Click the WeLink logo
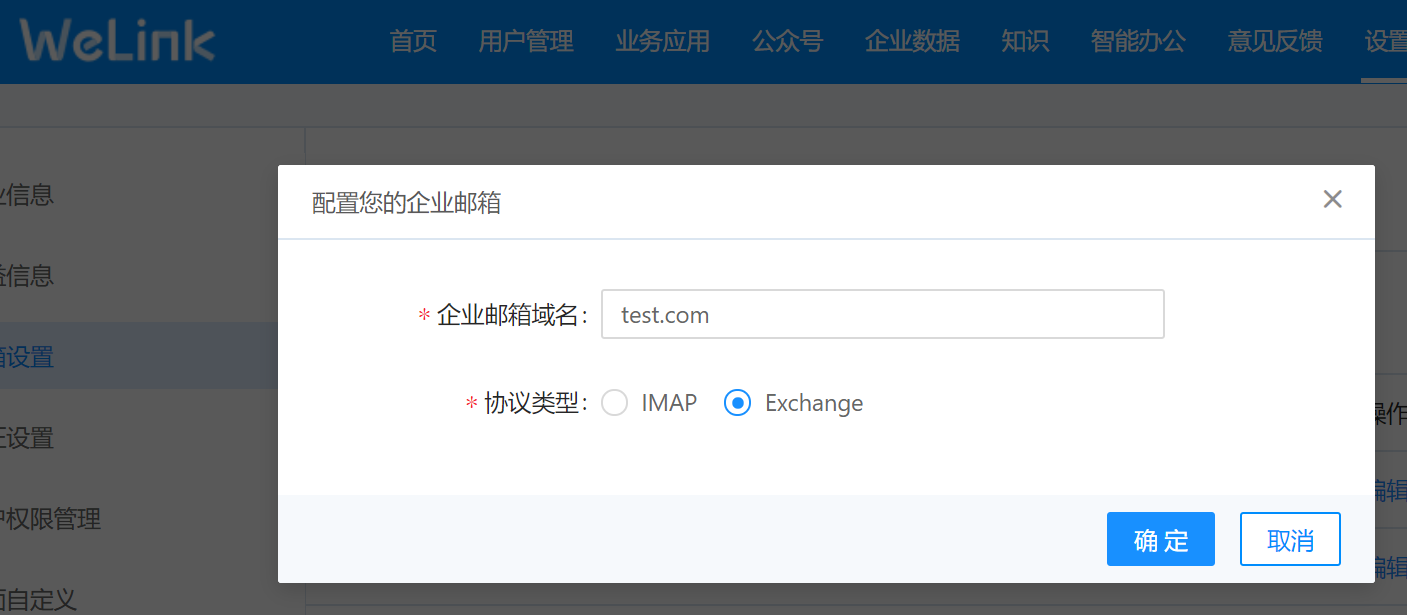 (117, 41)
